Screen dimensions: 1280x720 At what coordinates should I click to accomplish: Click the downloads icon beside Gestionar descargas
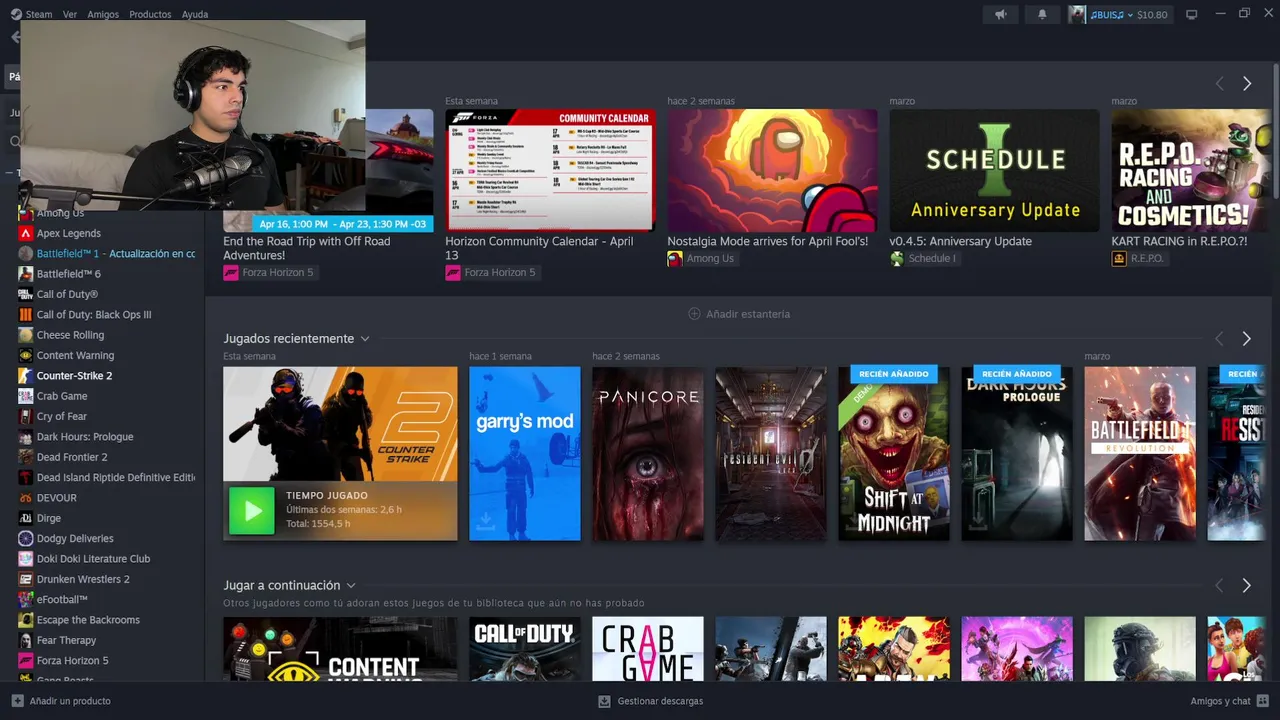(604, 701)
